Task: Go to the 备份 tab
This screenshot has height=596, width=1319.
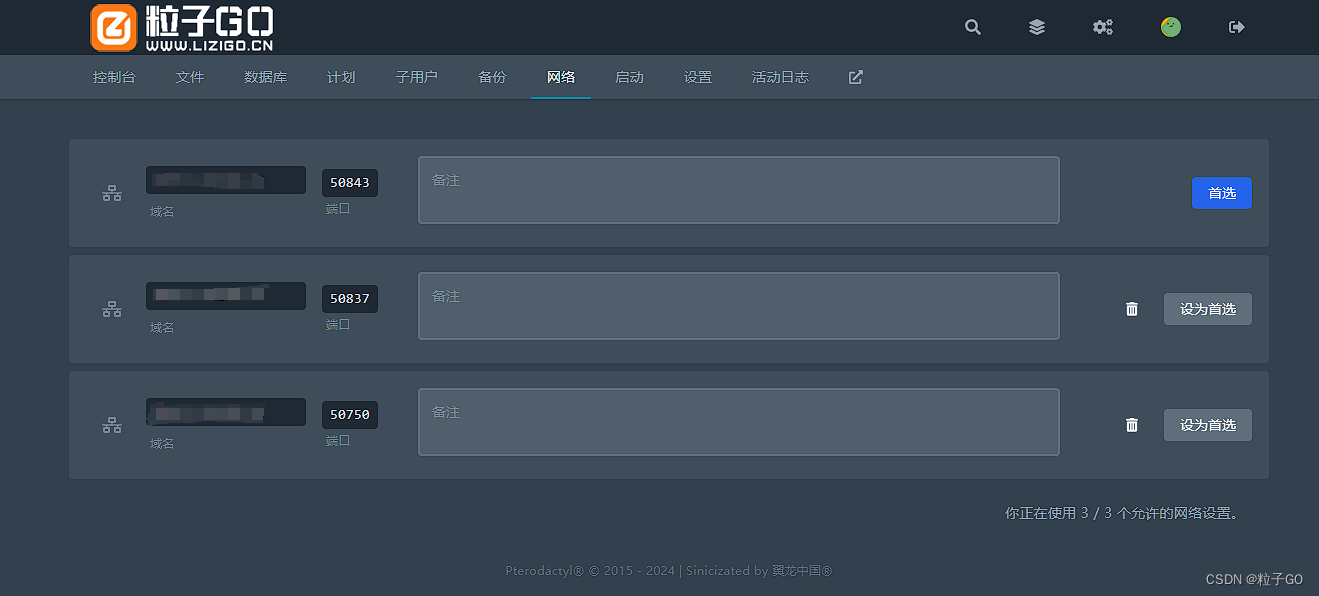Action: click(492, 77)
